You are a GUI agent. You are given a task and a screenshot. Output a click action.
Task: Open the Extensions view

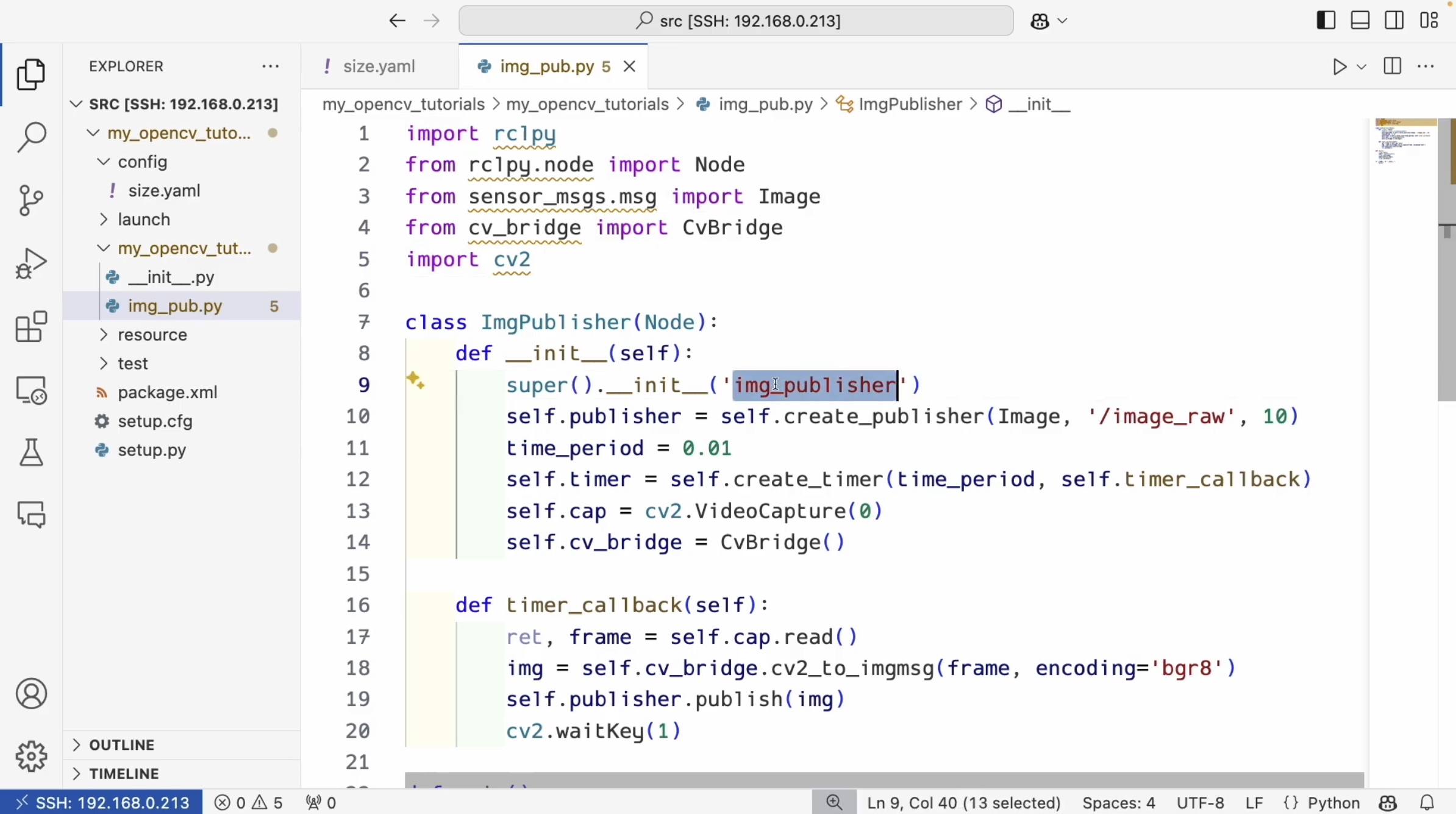(31, 327)
